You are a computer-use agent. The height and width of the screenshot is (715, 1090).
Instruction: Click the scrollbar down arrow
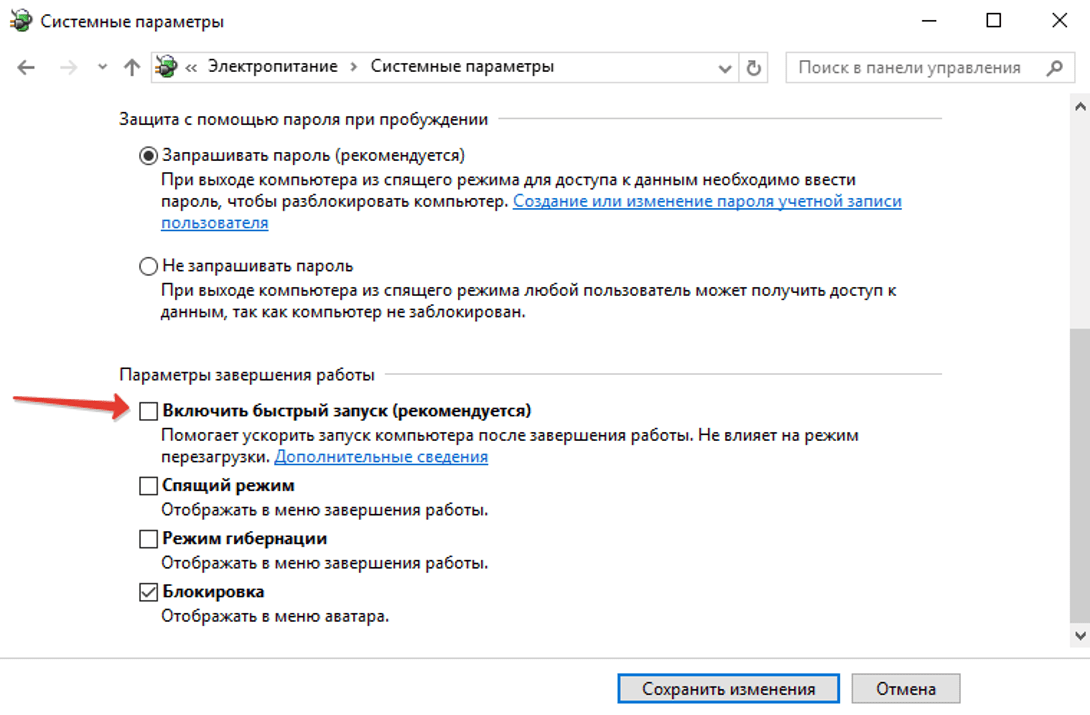1080,635
